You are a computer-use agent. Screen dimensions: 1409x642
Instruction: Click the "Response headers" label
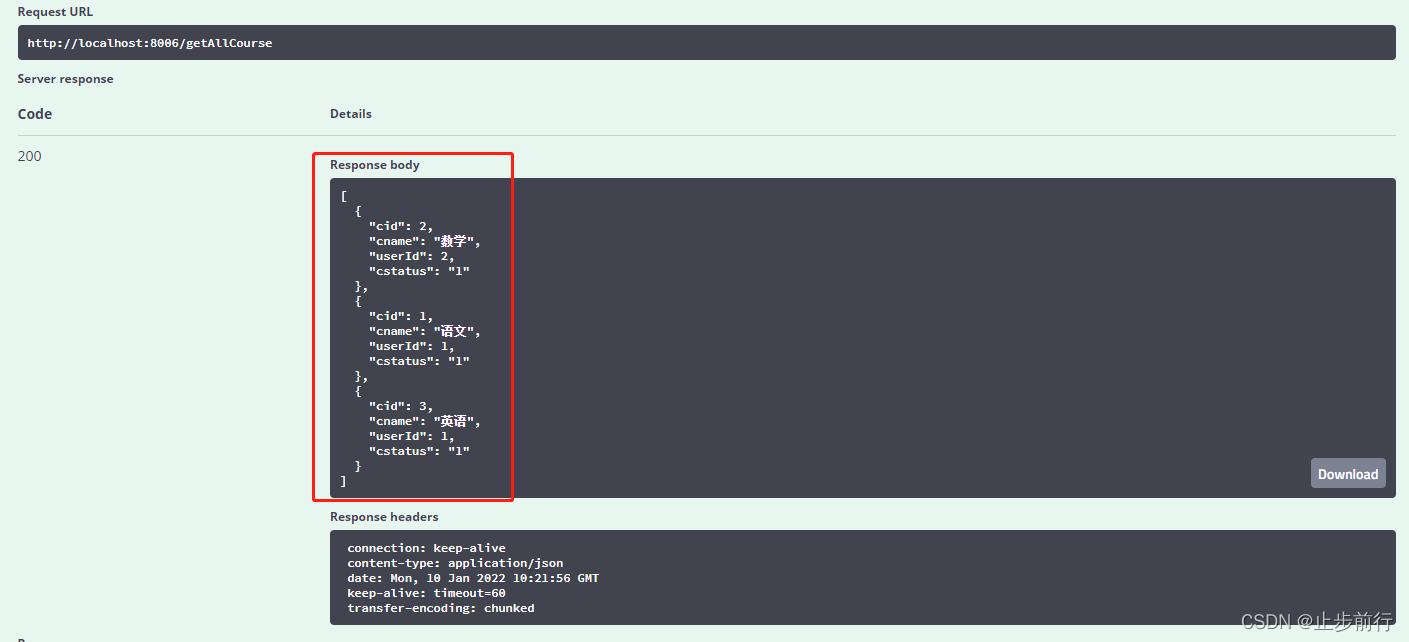click(x=384, y=517)
